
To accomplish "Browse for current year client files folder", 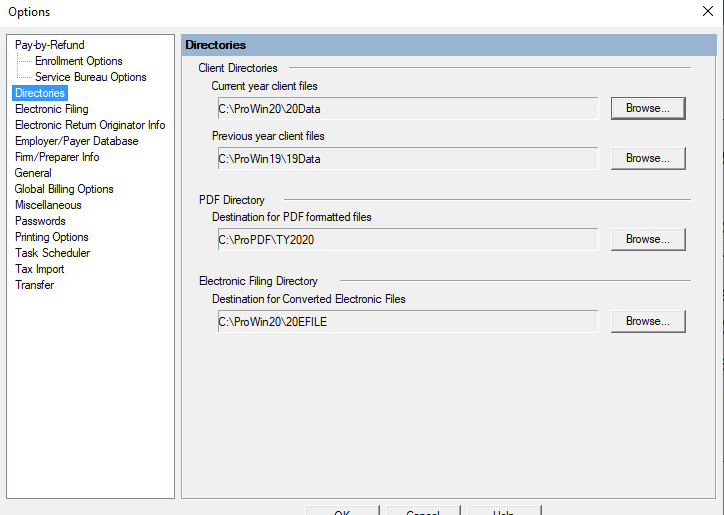I will point(648,108).
